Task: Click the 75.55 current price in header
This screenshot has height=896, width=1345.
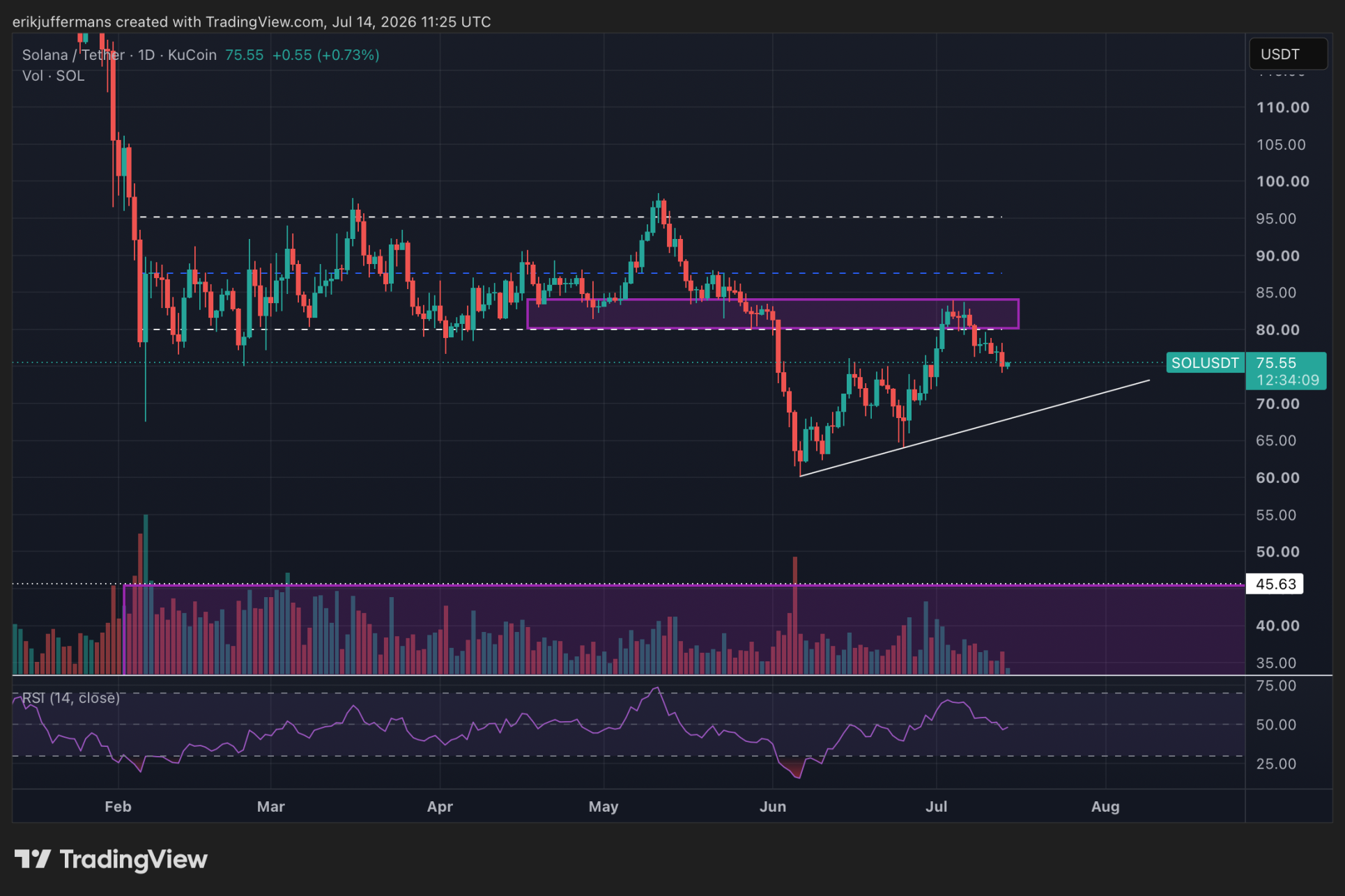Action: coord(244,55)
